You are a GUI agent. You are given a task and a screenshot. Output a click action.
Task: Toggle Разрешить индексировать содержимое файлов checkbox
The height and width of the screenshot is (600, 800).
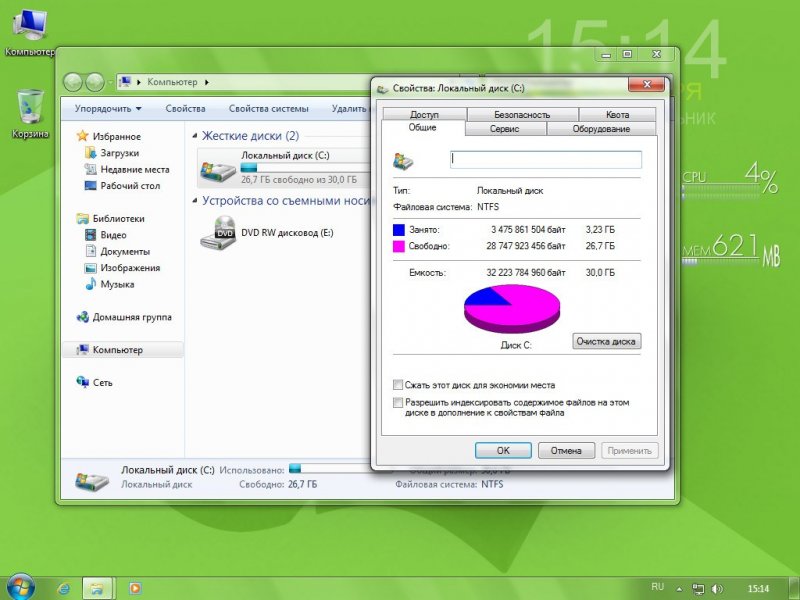pos(397,403)
